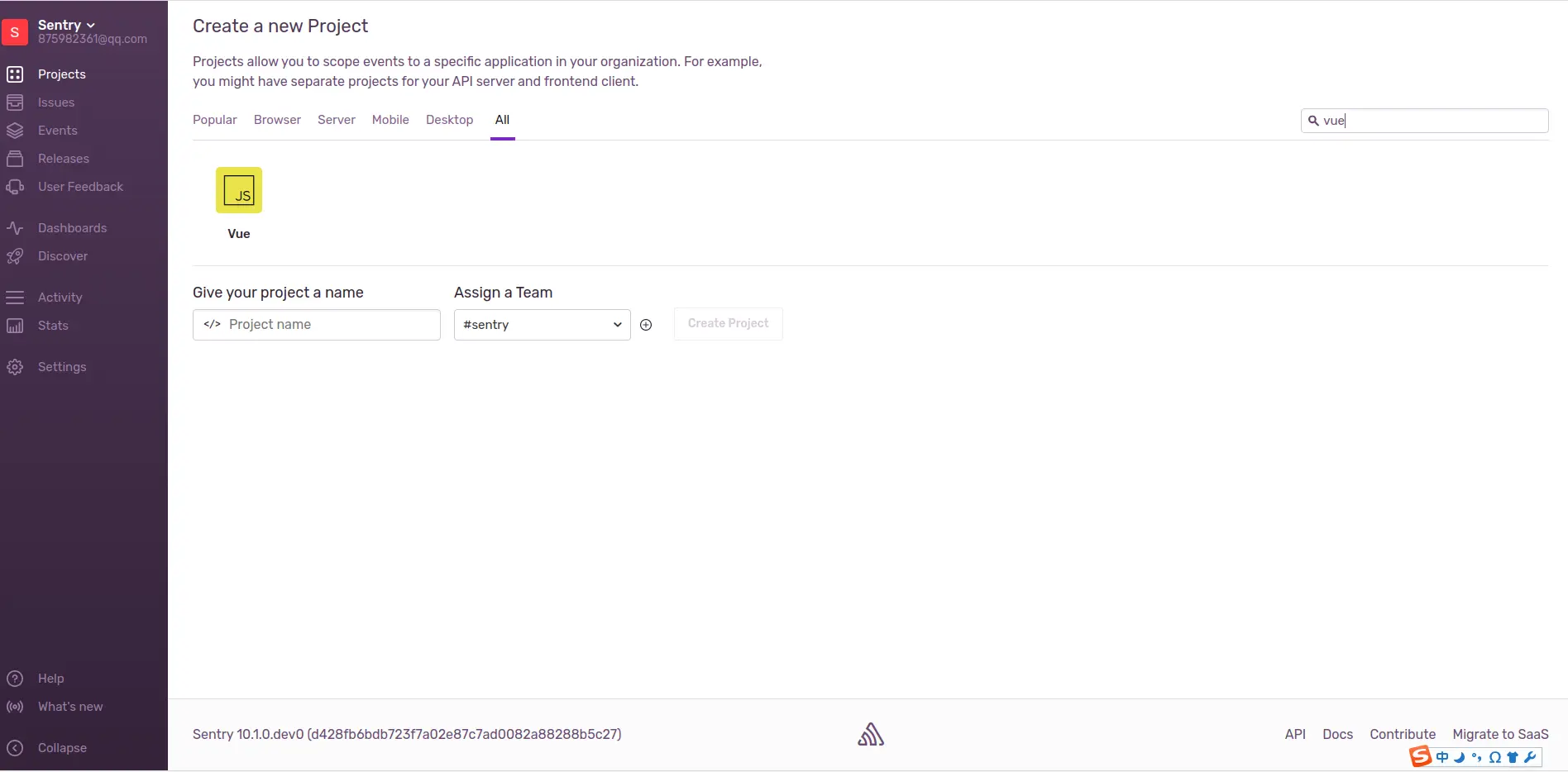Open the IME skin shirt icon
Viewport: 1568px width, 772px height.
pyautogui.click(x=1513, y=757)
